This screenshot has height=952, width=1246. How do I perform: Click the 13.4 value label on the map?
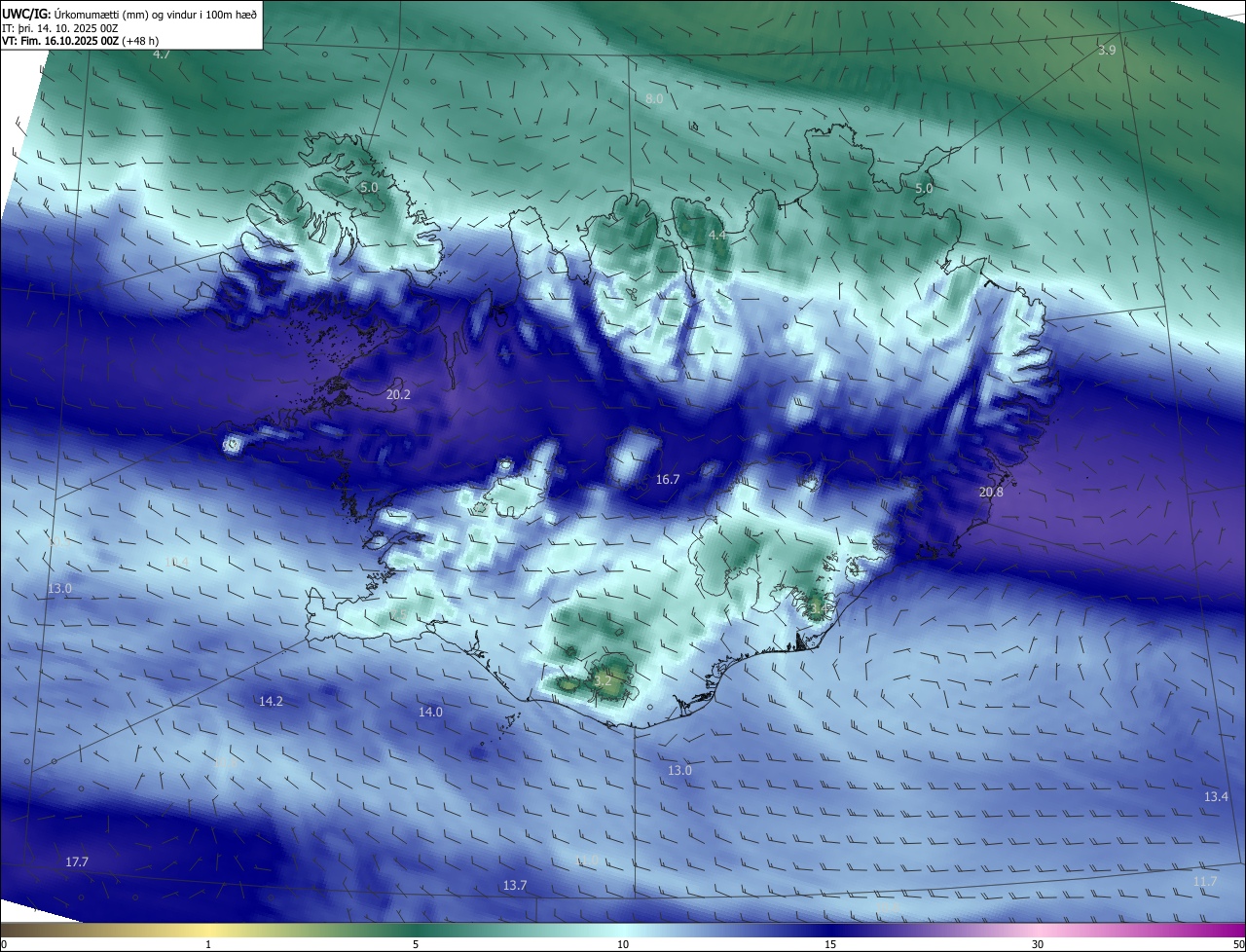pyautogui.click(x=1217, y=797)
